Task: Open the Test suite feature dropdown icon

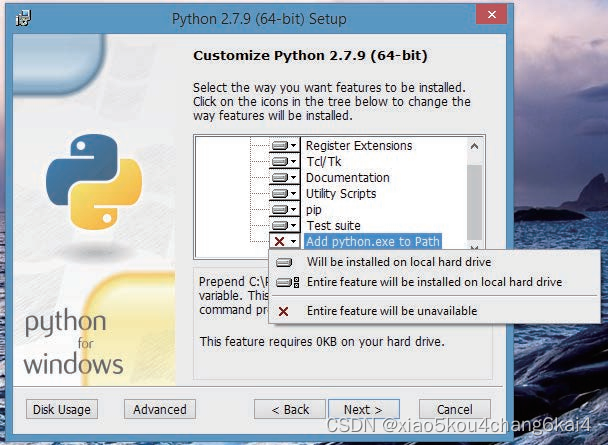Action: pyautogui.click(x=284, y=225)
